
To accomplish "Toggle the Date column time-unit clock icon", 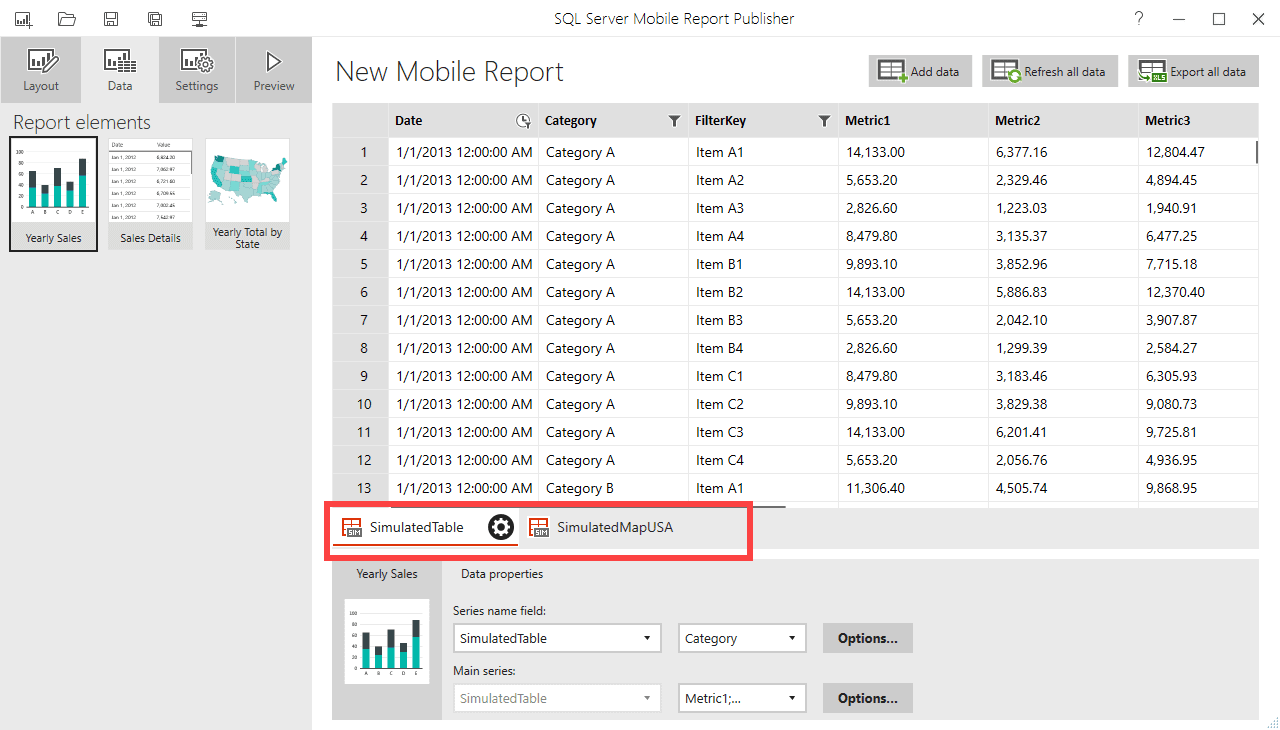I will [x=523, y=121].
